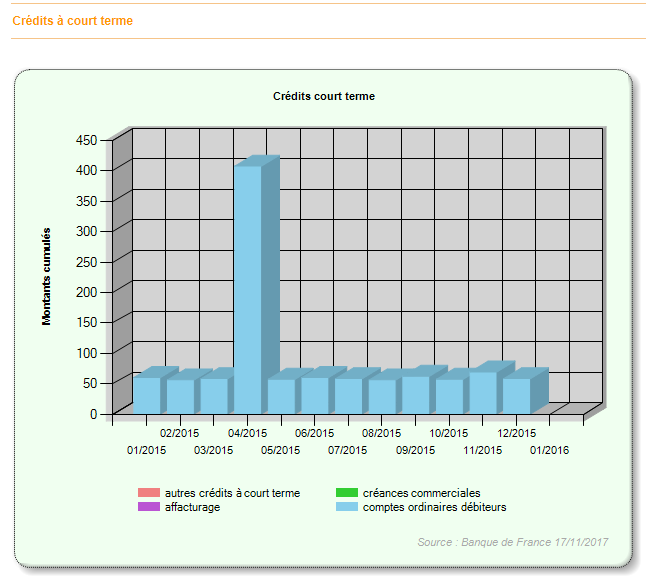Click the x-axis label 06/2015
Screen dimensions: 649x578
click(x=314, y=433)
